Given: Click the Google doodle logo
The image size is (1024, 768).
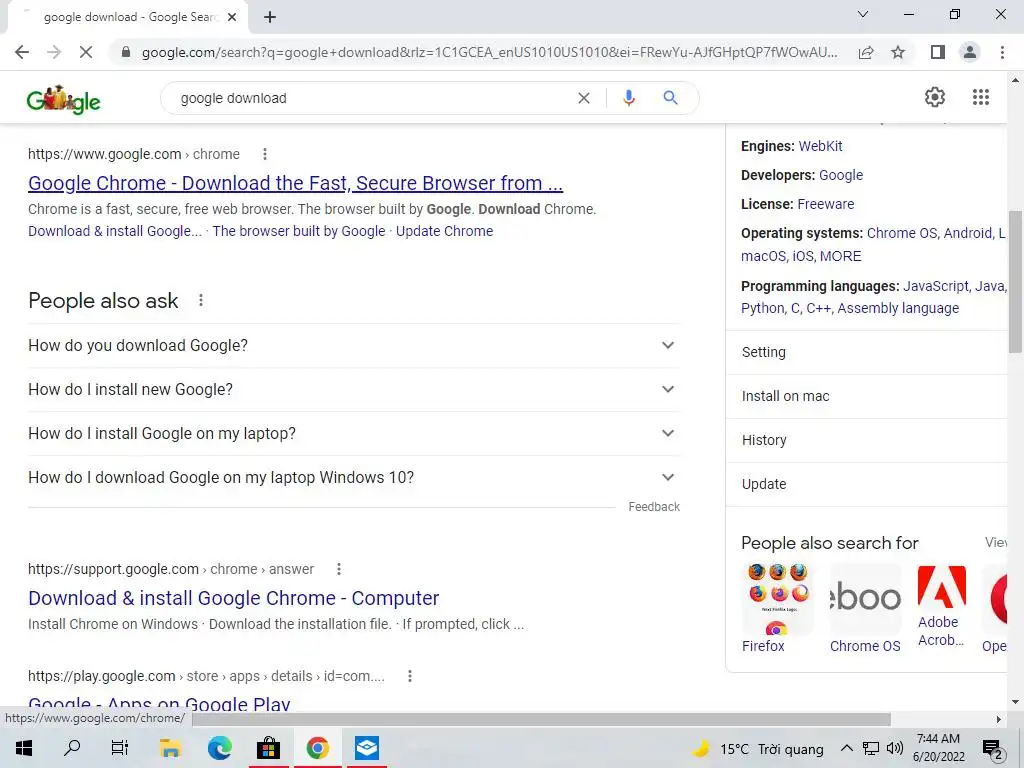Looking at the screenshot, I should click(x=63, y=99).
